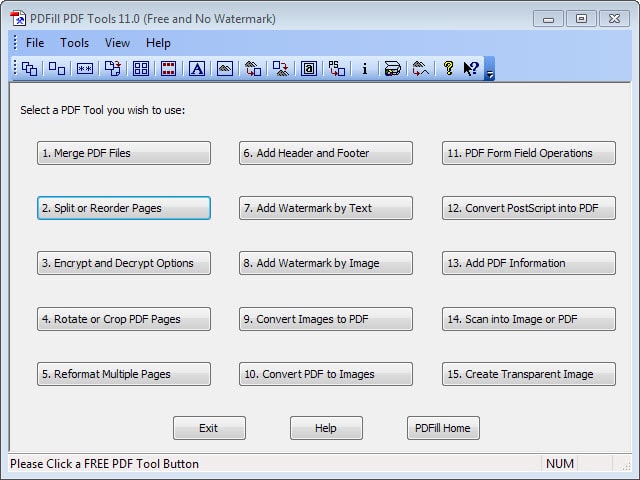This screenshot has height=480, width=640.
Task: Select 4. Rotate or Crop PDF Pages
Action: pyautogui.click(x=124, y=319)
